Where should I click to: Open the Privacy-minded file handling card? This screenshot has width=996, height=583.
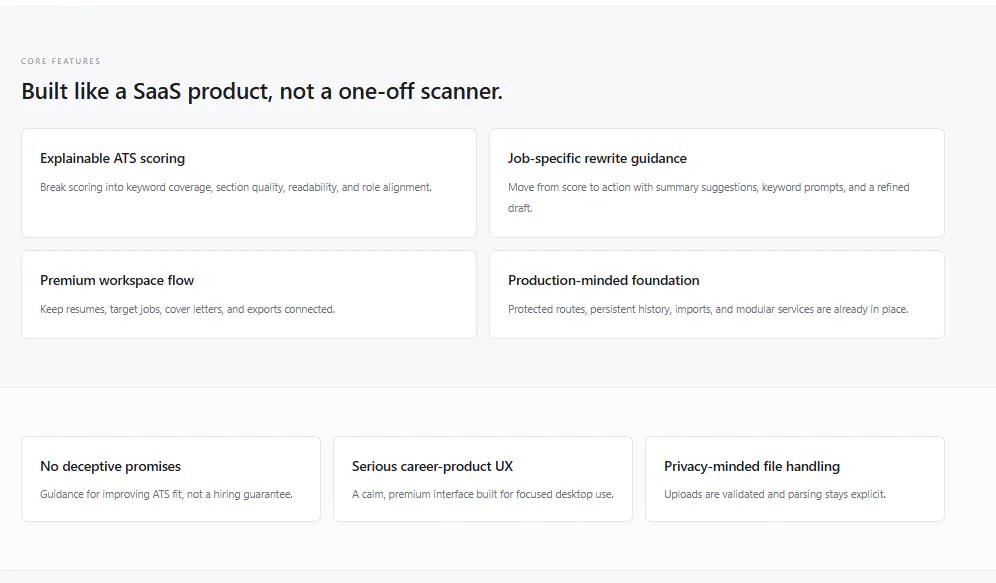[x=795, y=479]
